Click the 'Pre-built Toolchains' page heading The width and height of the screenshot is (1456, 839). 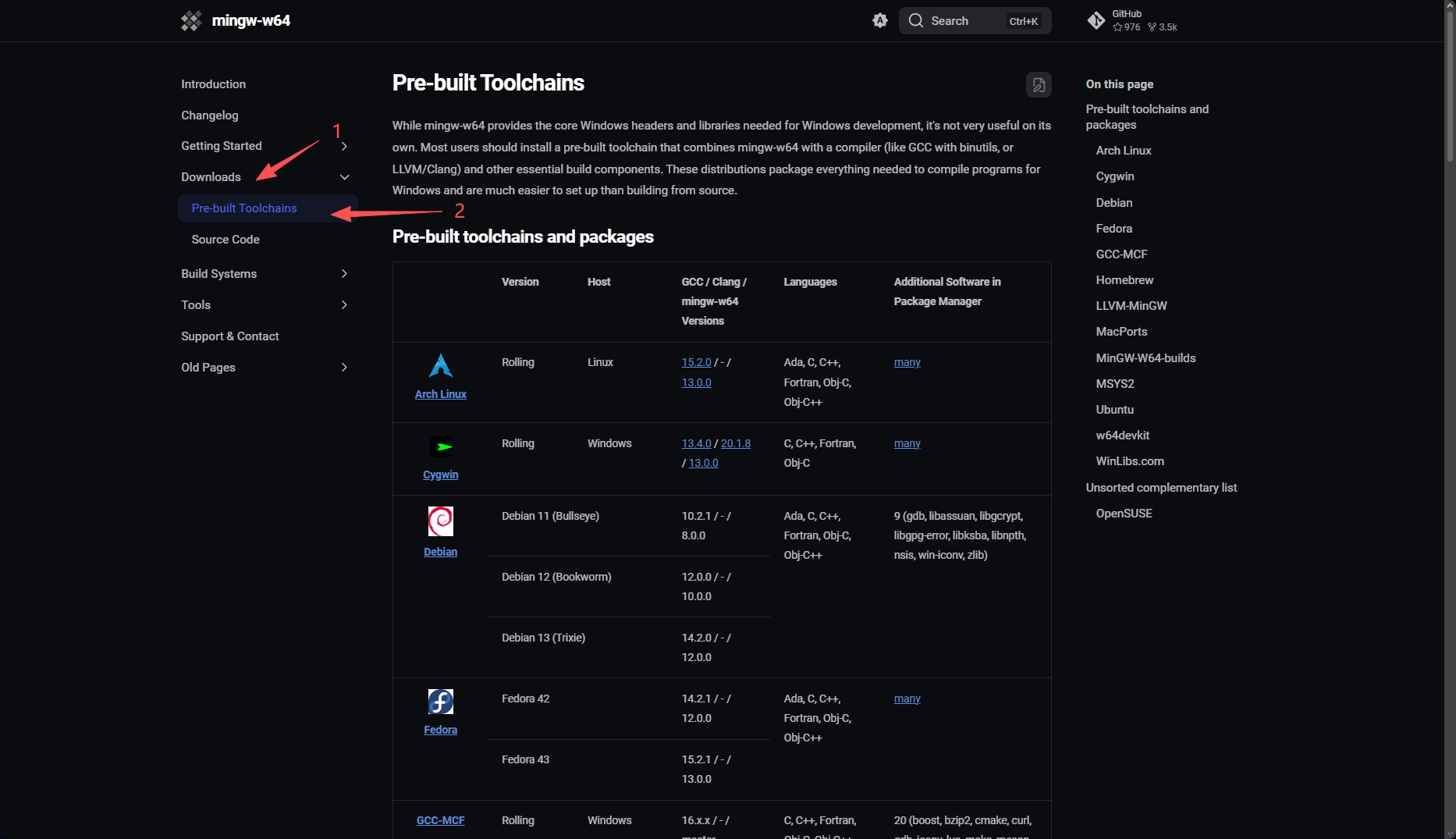click(x=488, y=83)
